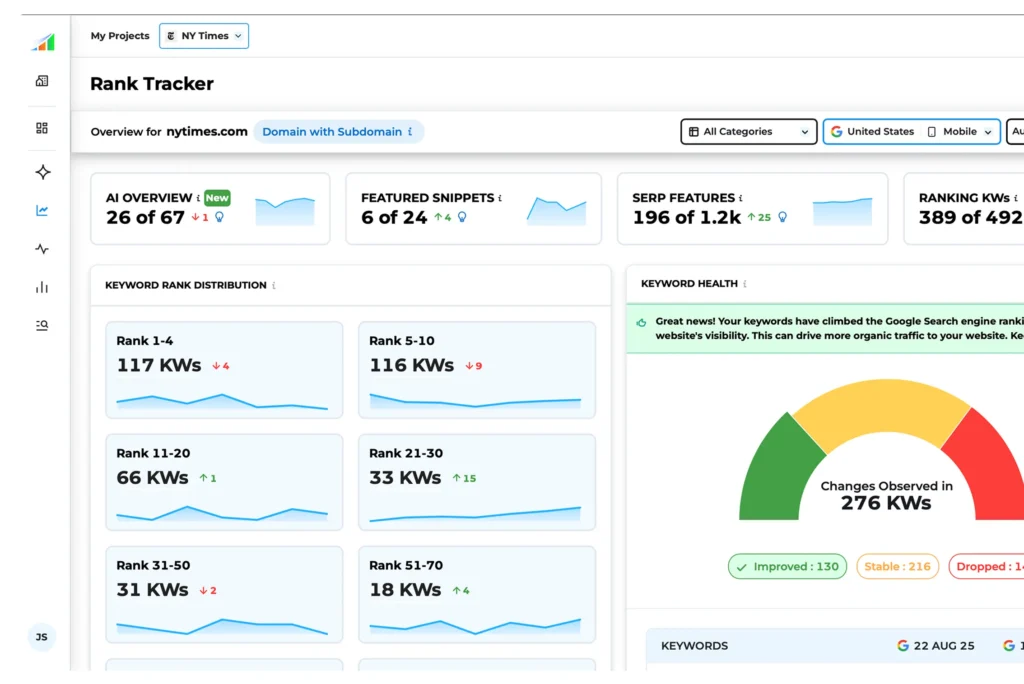Open the All Categories dropdown
Screen dimensions: 1024x684
(x=748, y=132)
